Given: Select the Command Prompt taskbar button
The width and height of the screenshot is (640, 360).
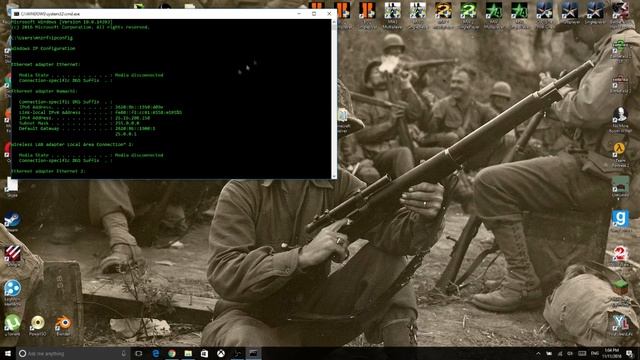Looking at the screenshot, I should (253, 353).
